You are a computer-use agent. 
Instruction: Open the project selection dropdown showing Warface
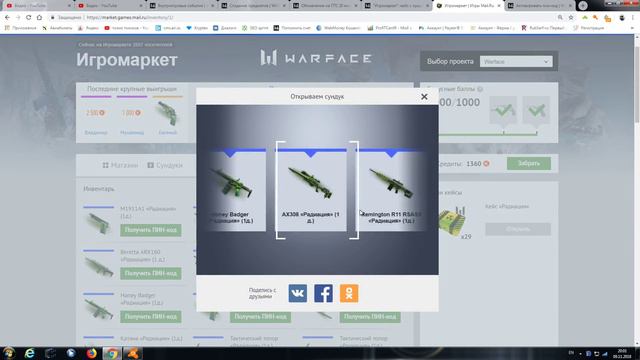point(516,62)
